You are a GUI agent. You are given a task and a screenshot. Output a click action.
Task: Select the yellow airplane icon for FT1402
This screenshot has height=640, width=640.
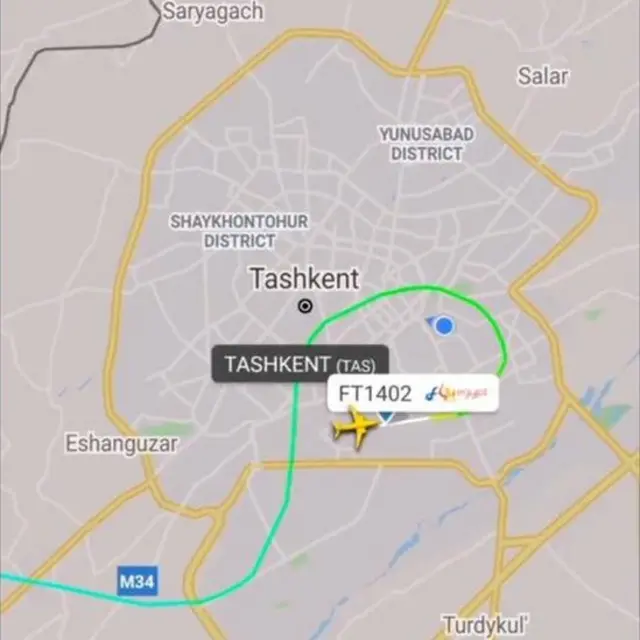tap(356, 427)
